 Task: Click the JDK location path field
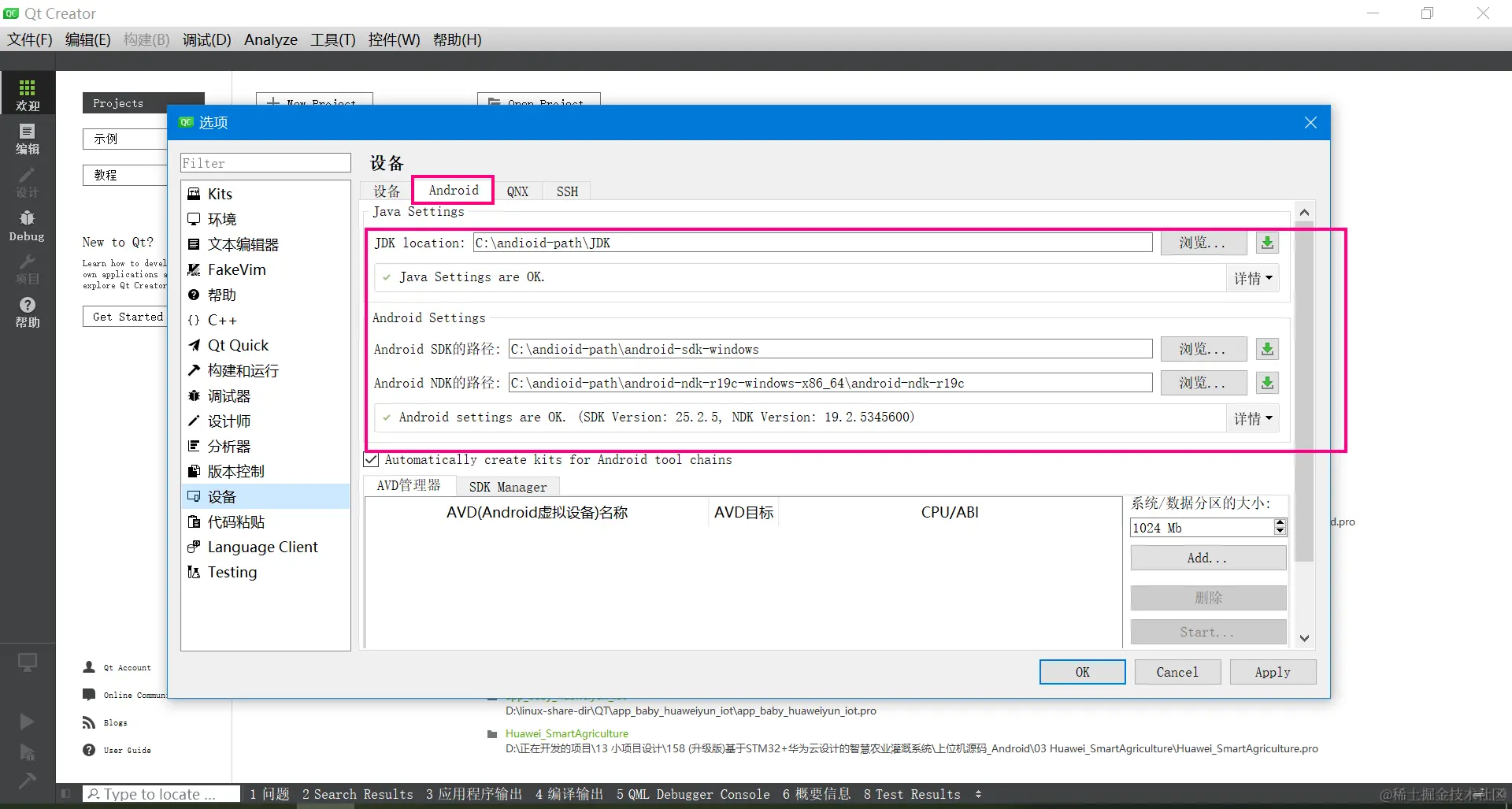[x=813, y=243]
